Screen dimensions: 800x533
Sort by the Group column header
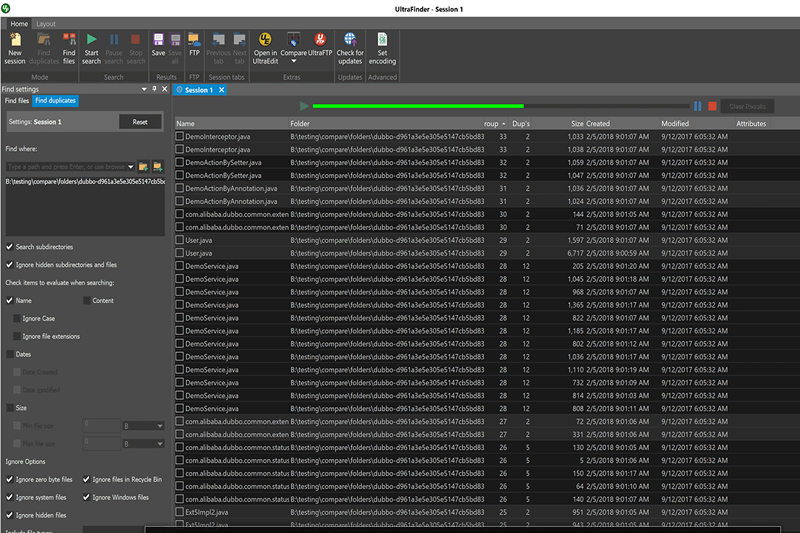tap(494, 123)
